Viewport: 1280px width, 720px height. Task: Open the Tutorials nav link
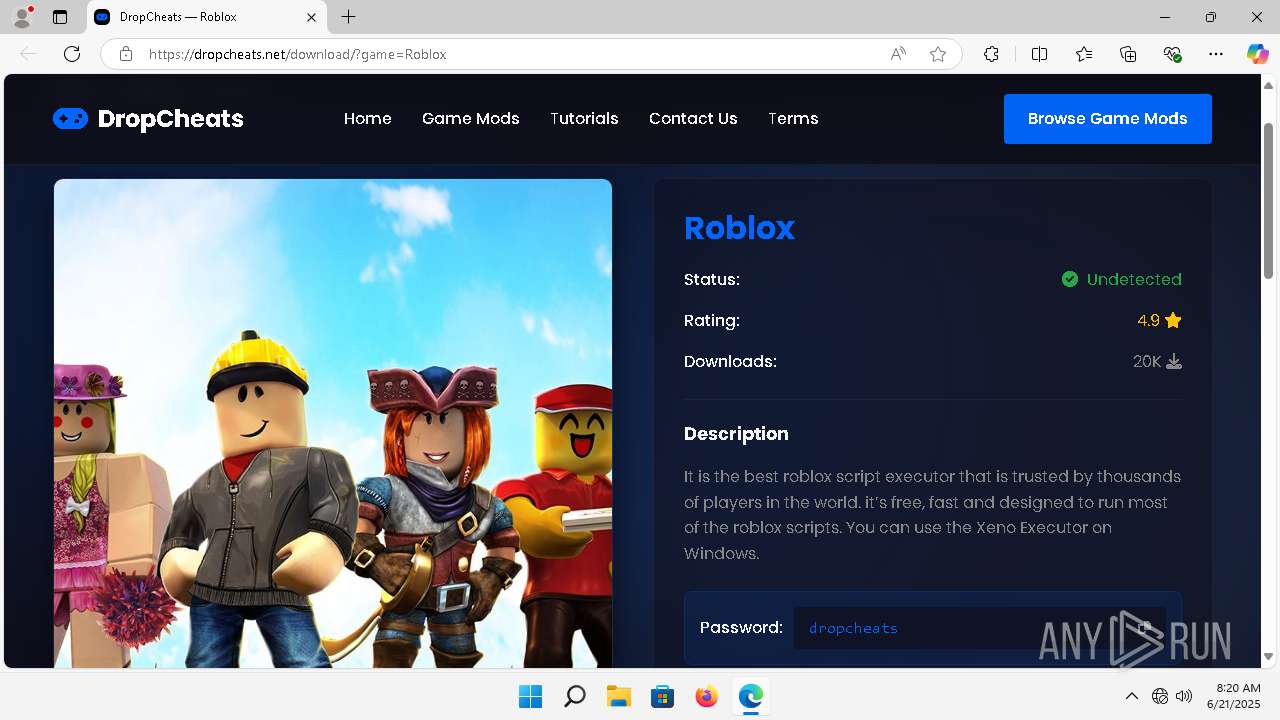584,118
